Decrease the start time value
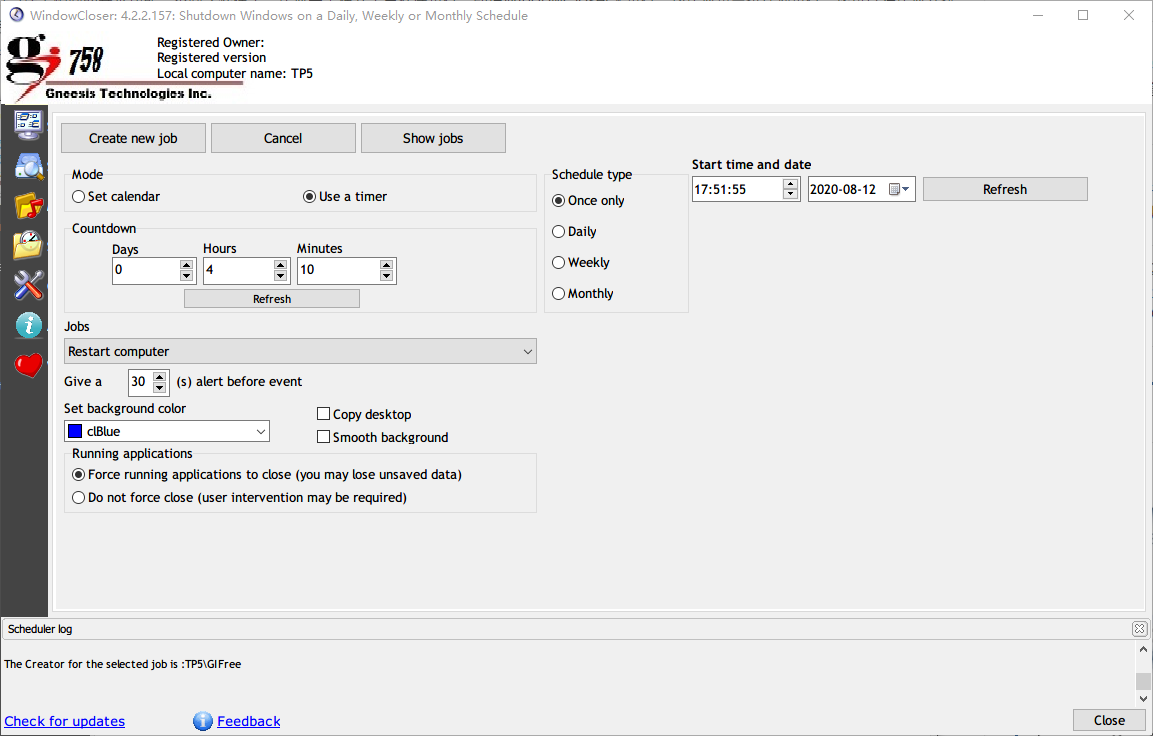This screenshot has width=1153, height=736. point(790,194)
